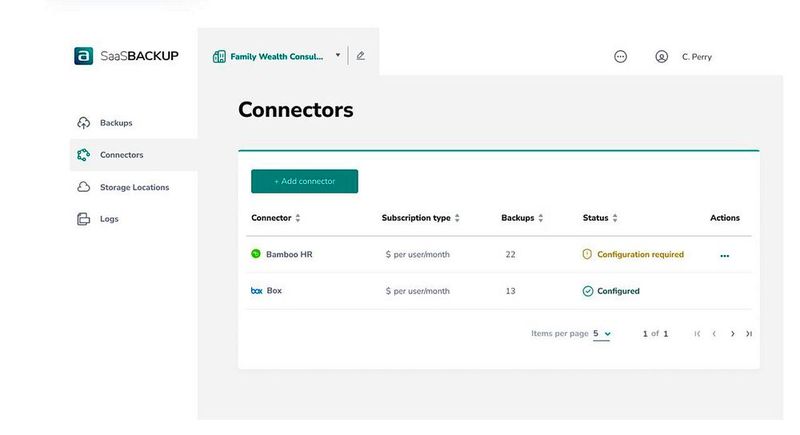The image size is (800, 435).
Task: Go to the next page arrow
Action: click(732, 334)
